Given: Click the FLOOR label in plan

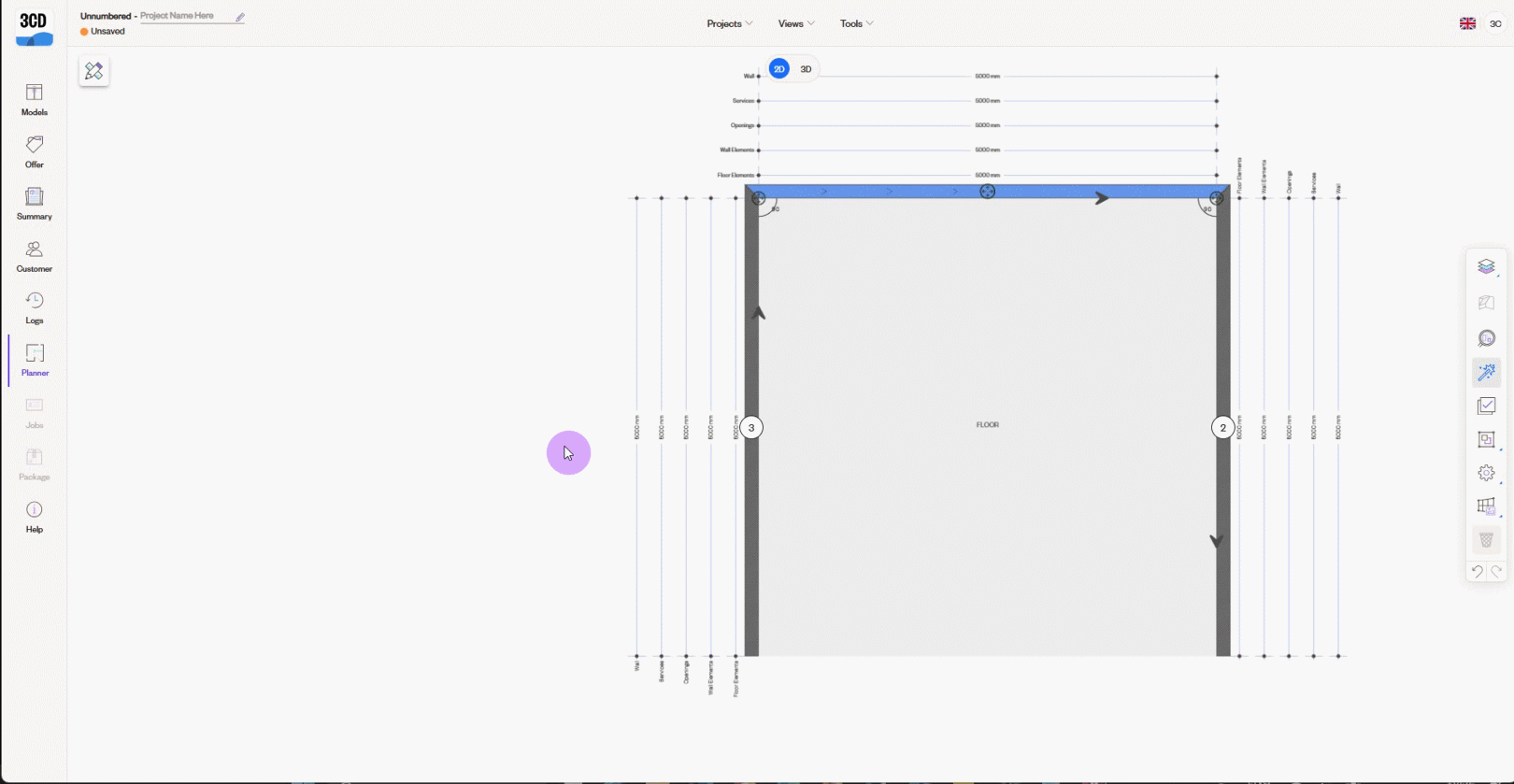Looking at the screenshot, I should click(x=987, y=424).
